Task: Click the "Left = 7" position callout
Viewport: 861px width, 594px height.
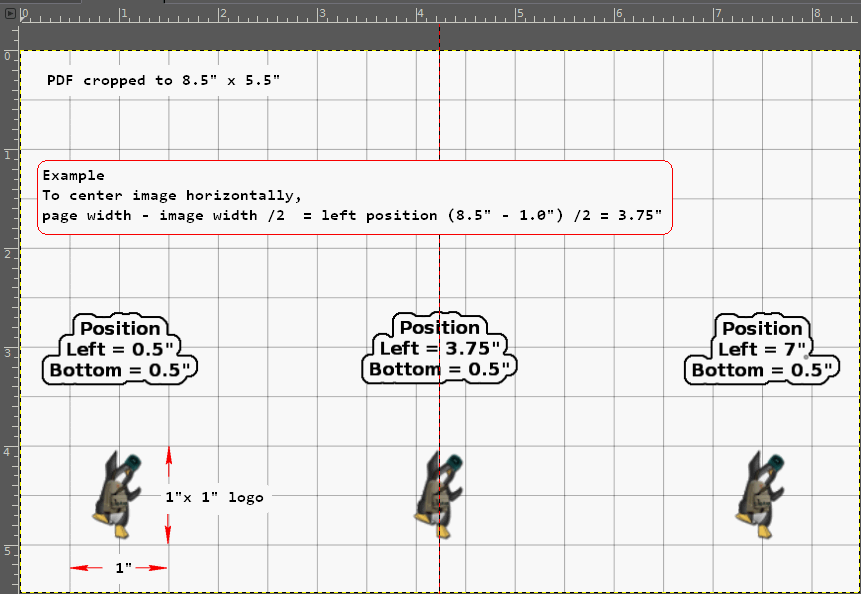Action: [x=762, y=349]
